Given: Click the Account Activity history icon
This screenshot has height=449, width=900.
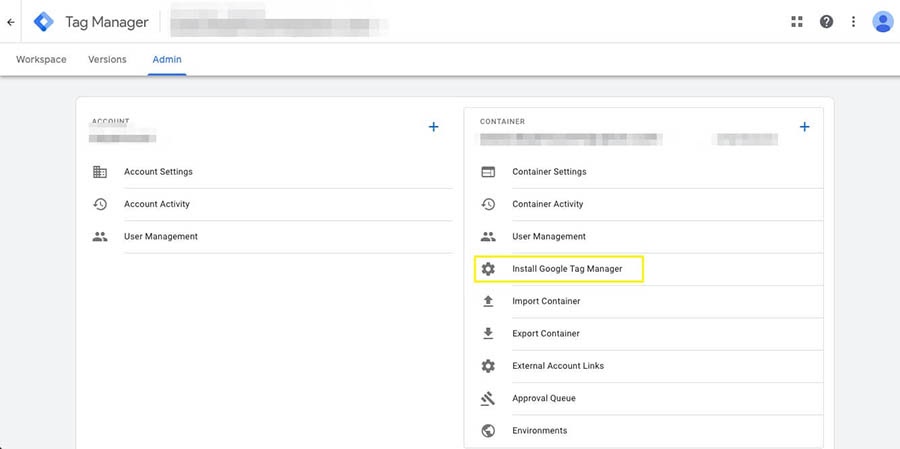Looking at the screenshot, I should [100, 204].
